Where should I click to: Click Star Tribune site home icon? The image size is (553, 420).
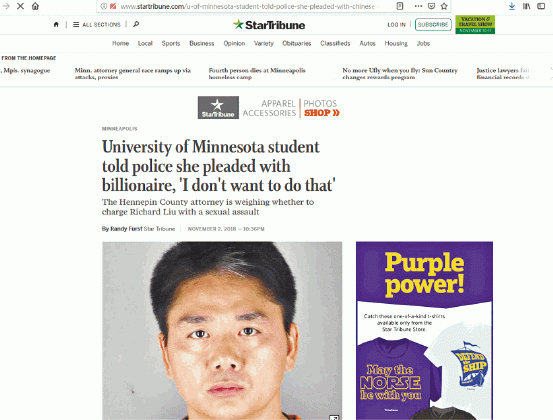coord(56,24)
